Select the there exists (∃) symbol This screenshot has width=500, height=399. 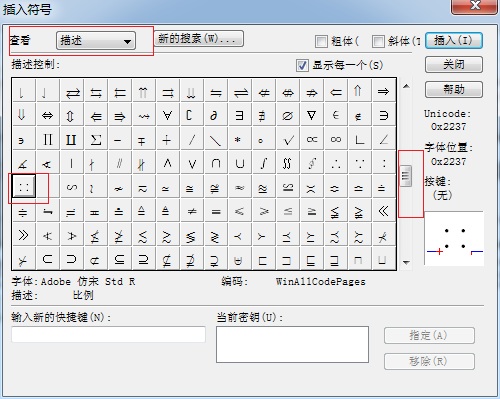[x=239, y=115]
